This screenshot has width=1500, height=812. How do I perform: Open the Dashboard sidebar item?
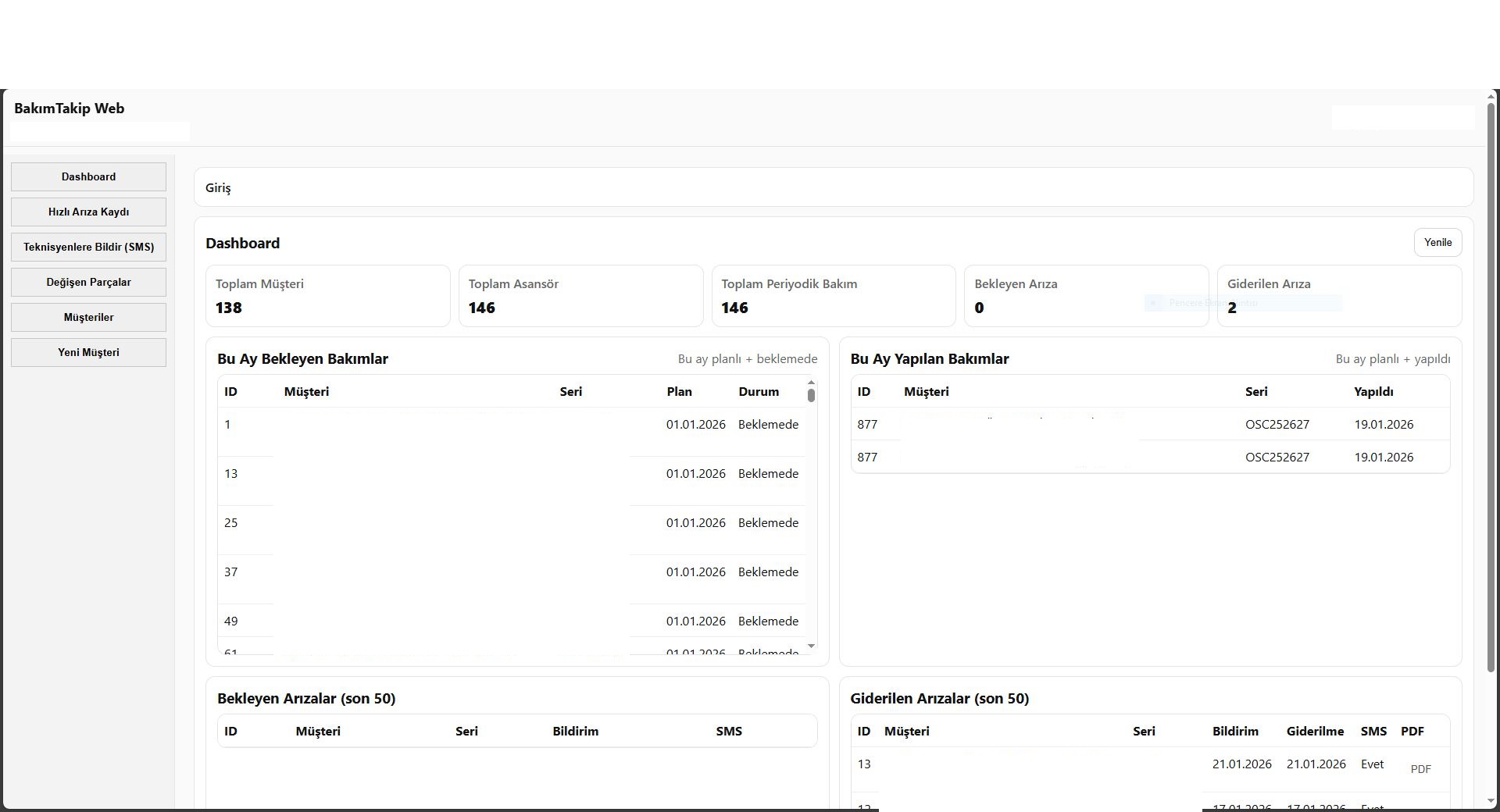coord(88,176)
